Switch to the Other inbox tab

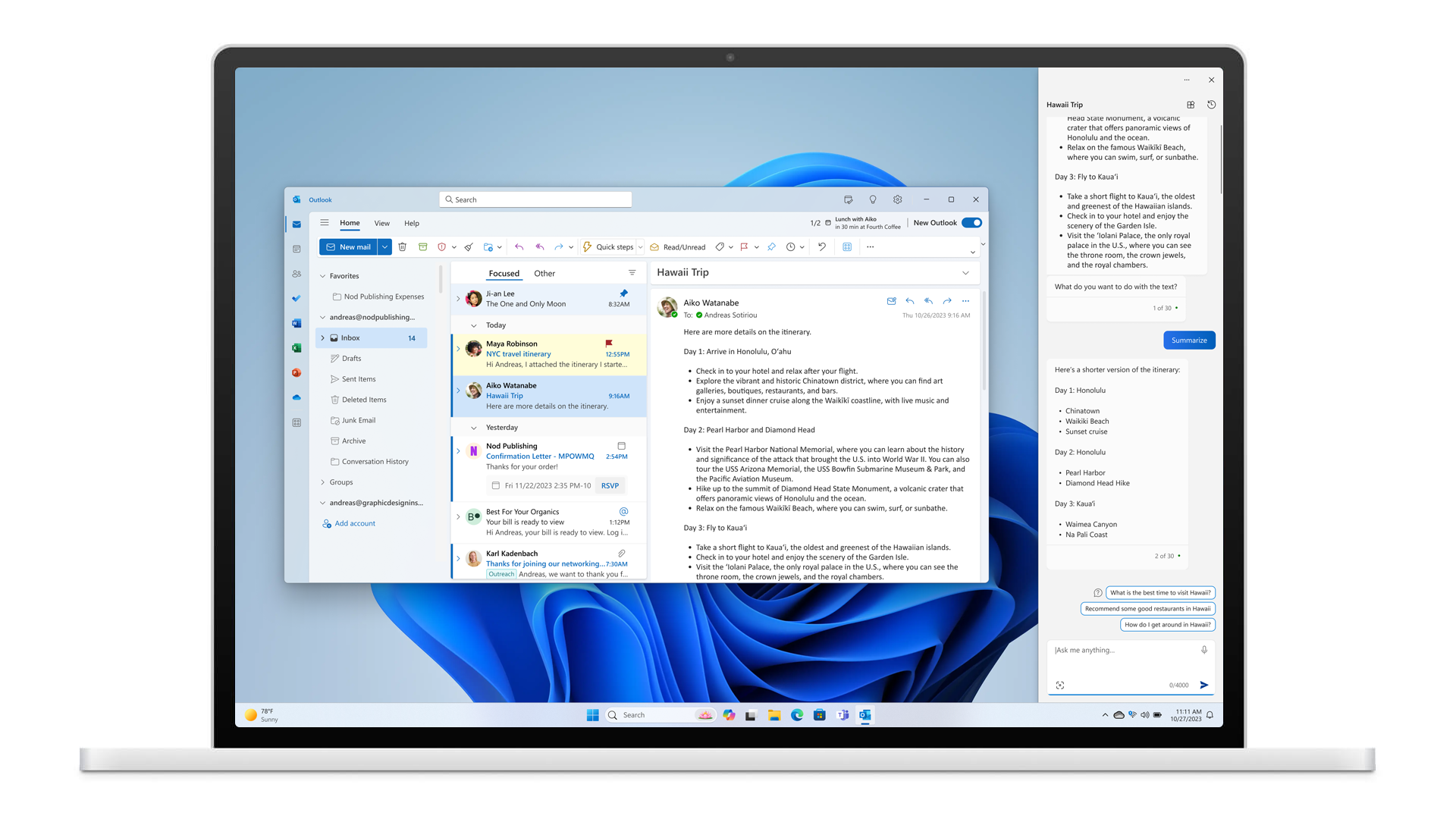pyautogui.click(x=544, y=274)
